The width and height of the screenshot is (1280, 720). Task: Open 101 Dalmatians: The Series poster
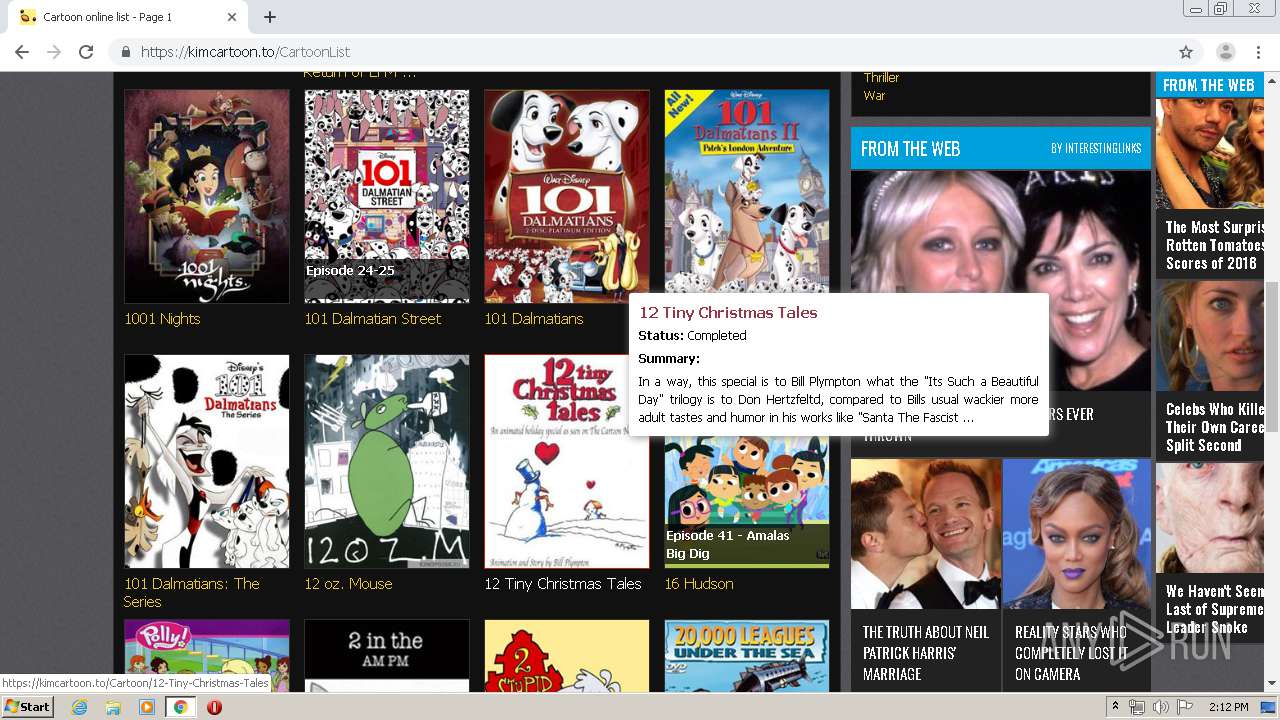(x=207, y=461)
